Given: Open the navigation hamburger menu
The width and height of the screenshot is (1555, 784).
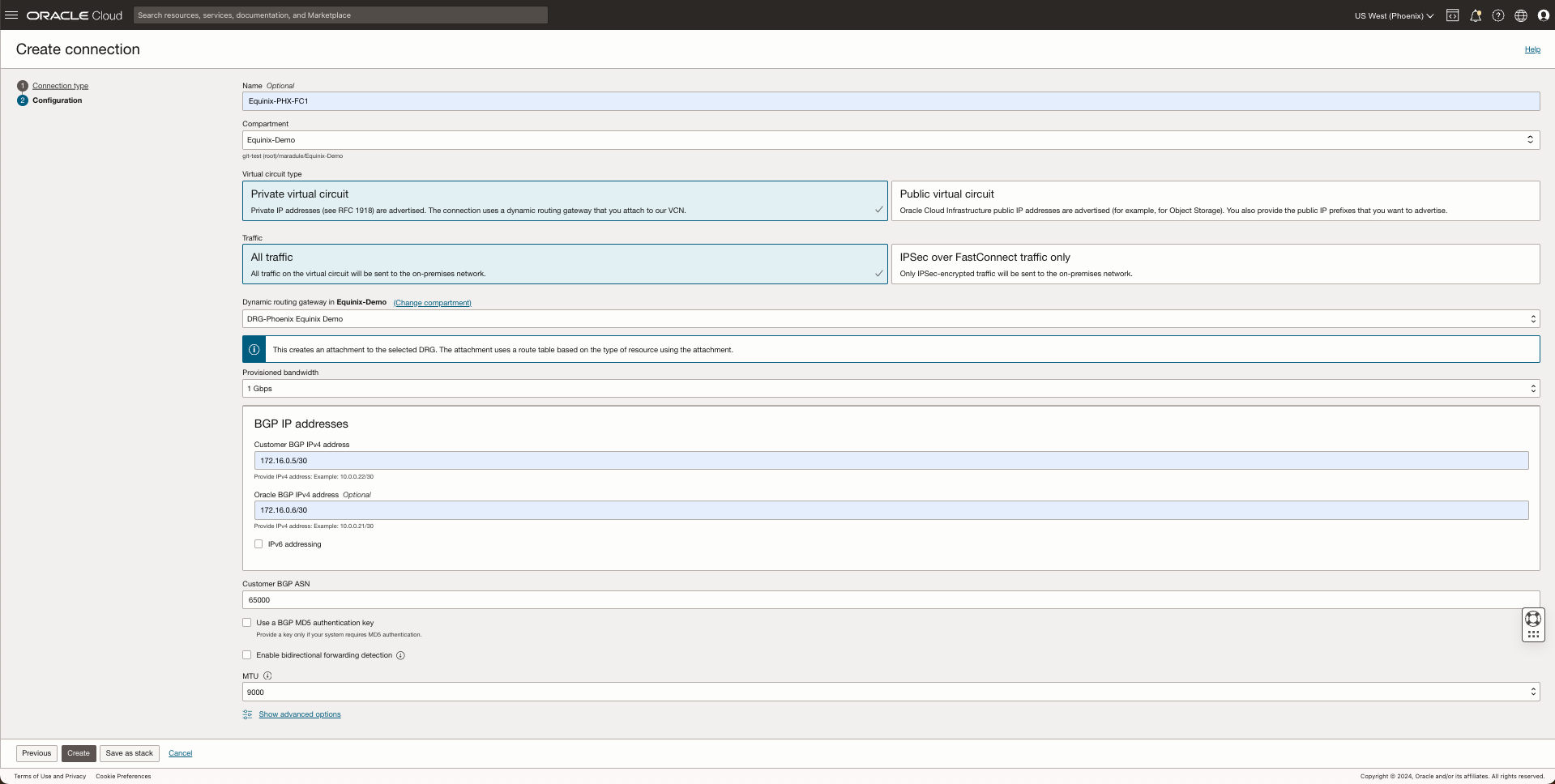Looking at the screenshot, I should (x=12, y=15).
